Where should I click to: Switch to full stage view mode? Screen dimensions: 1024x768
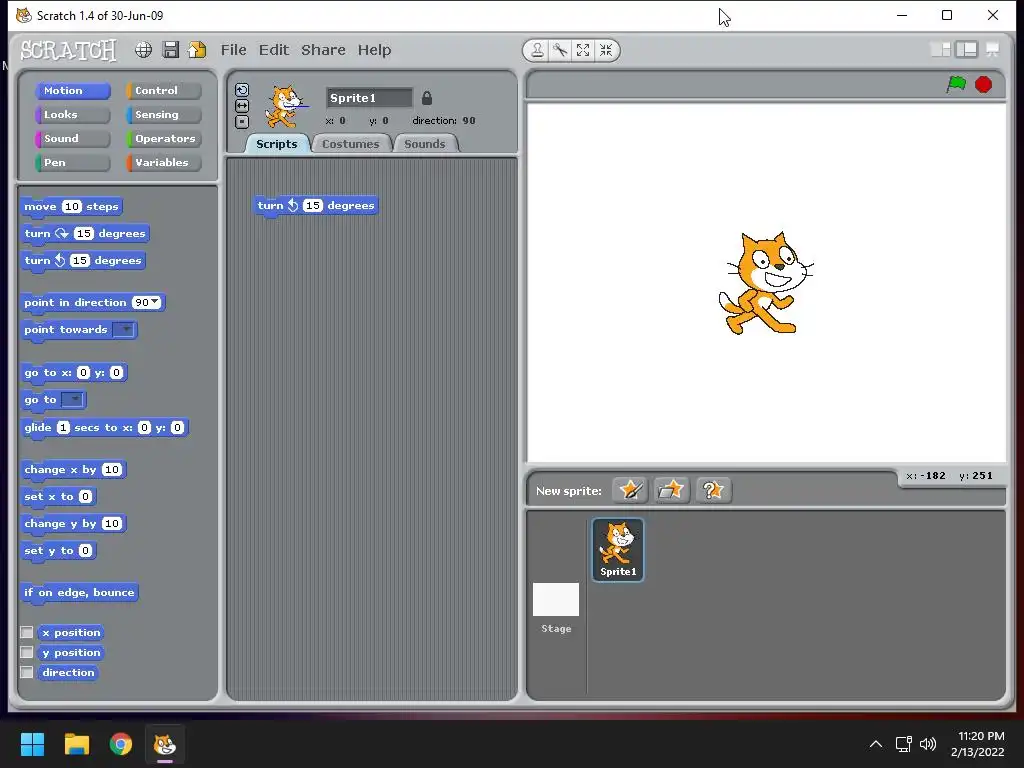coord(967,50)
